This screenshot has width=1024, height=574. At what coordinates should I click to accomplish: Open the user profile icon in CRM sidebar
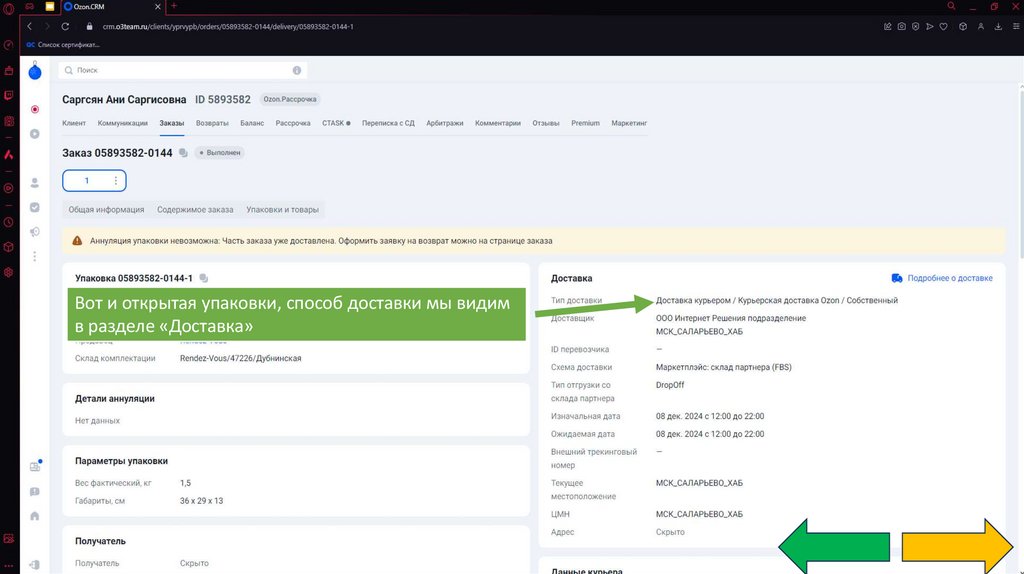35,183
